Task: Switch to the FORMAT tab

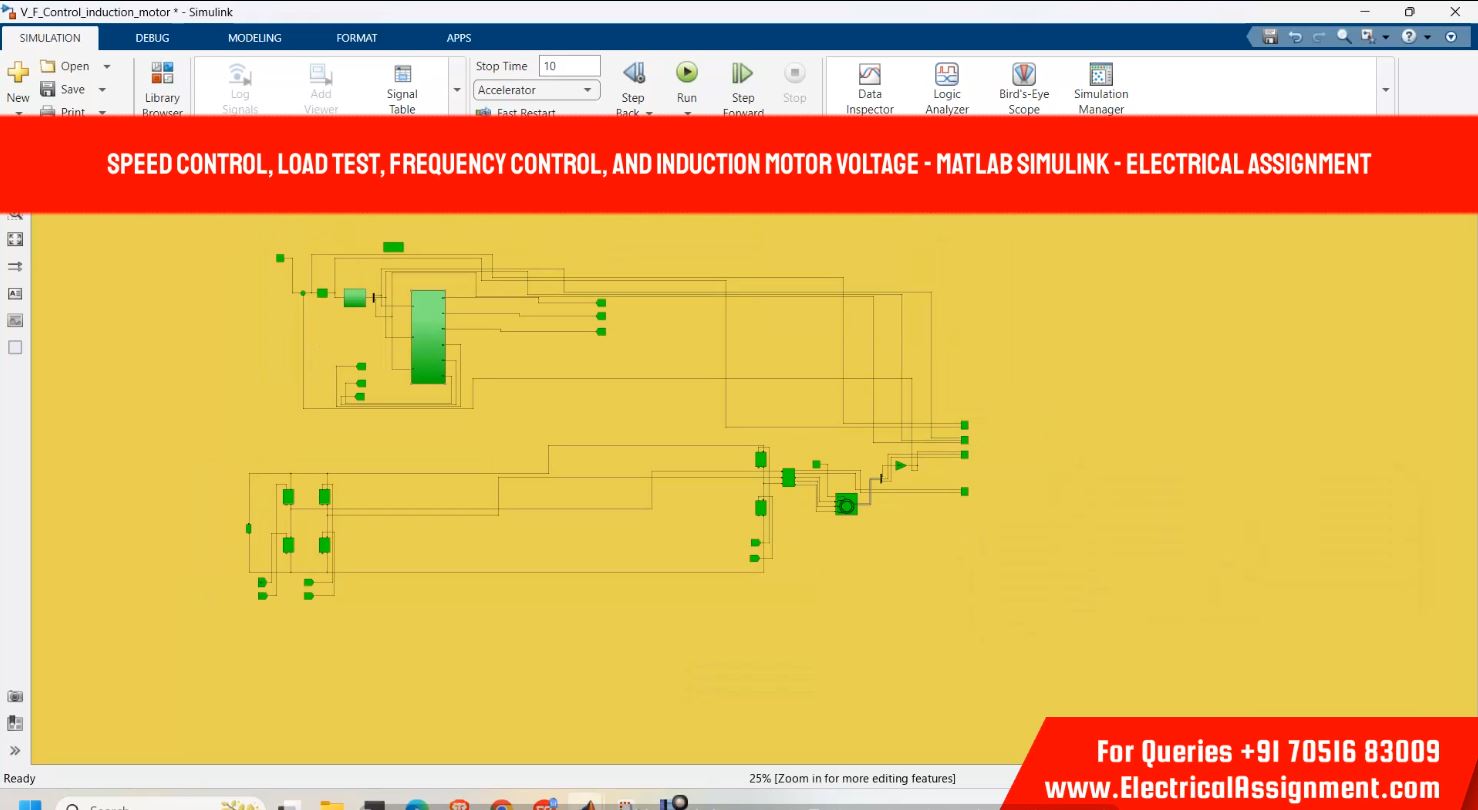Action: pyautogui.click(x=357, y=38)
